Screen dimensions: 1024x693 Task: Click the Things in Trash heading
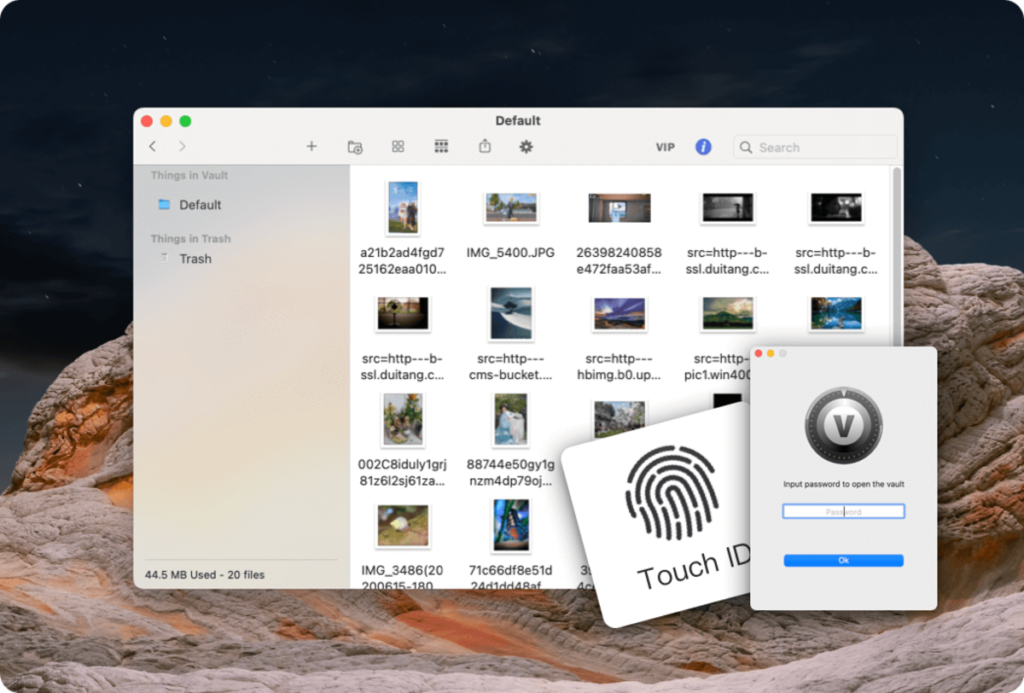pos(191,238)
